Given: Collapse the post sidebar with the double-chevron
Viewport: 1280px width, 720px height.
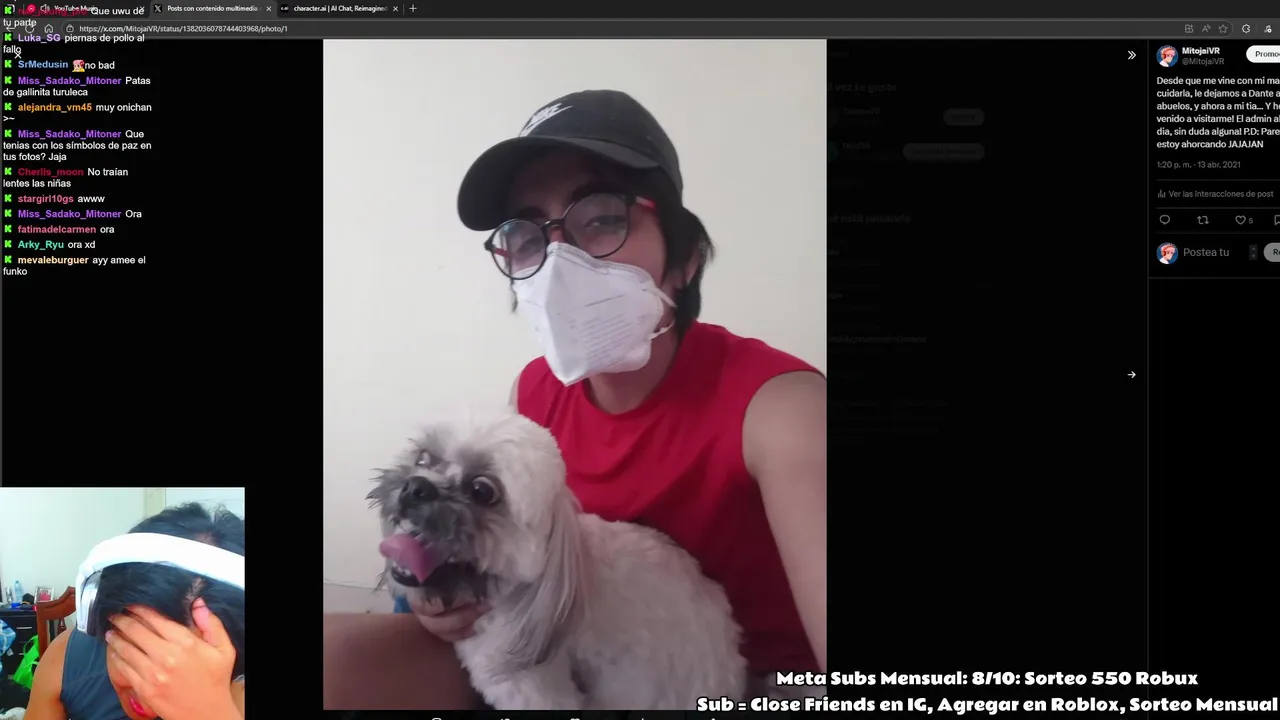Looking at the screenshot, I should (x=1131, y=55).
